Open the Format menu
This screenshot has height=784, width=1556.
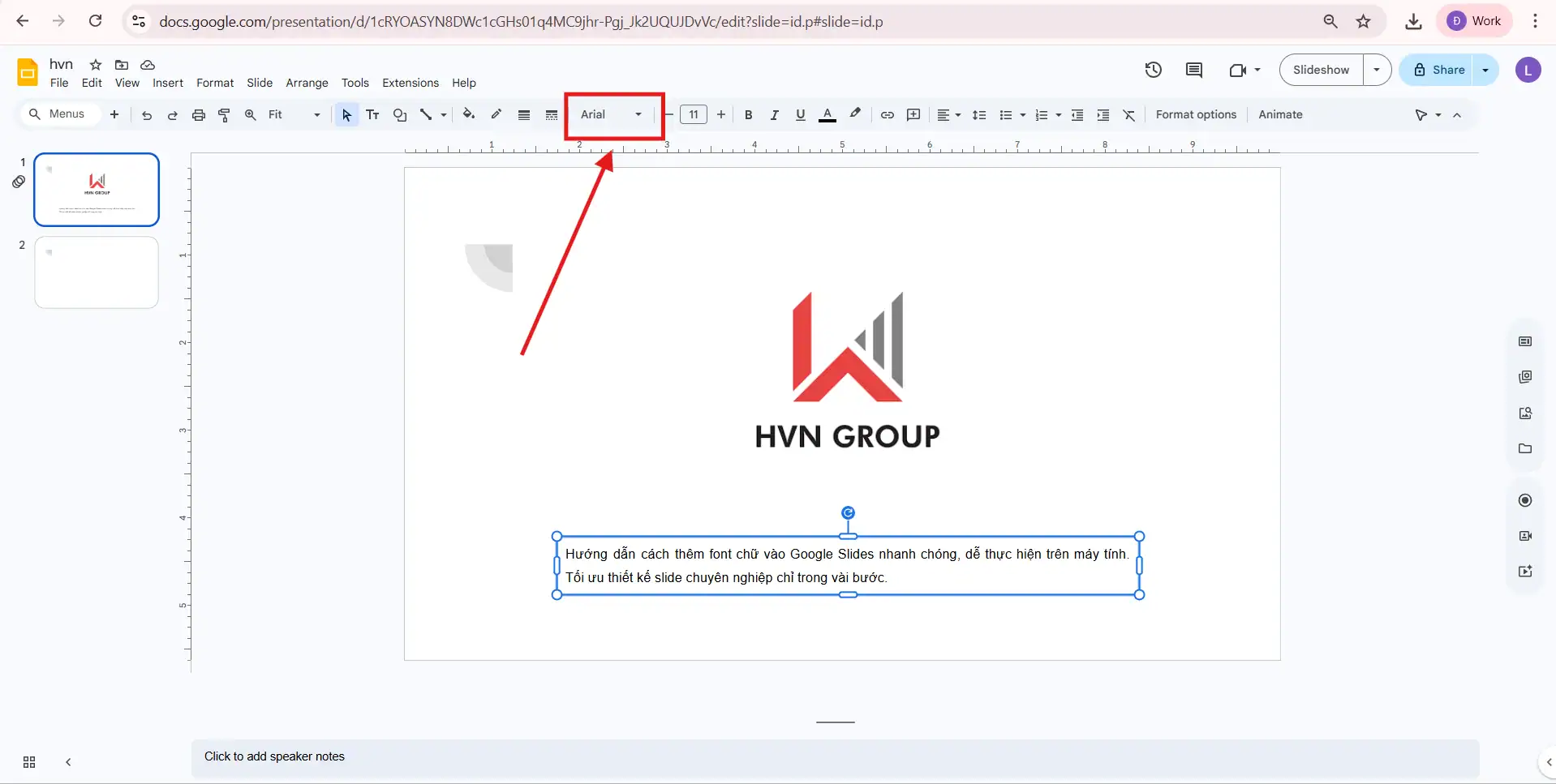pos(215,83)
